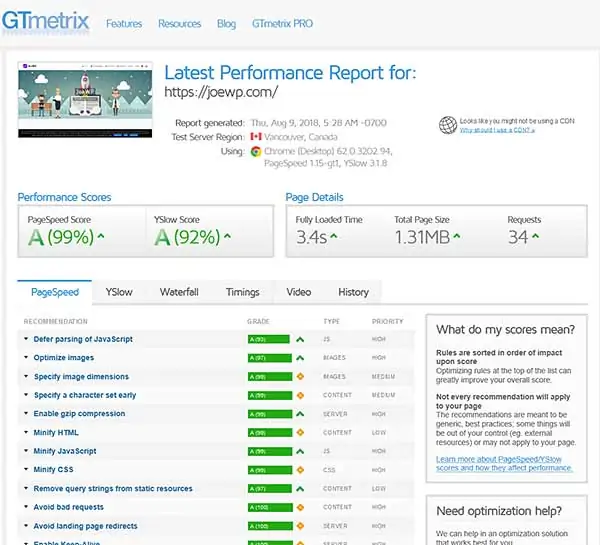Open the Features menu
This screenshot has width=600, height=545.
(124, 24)
